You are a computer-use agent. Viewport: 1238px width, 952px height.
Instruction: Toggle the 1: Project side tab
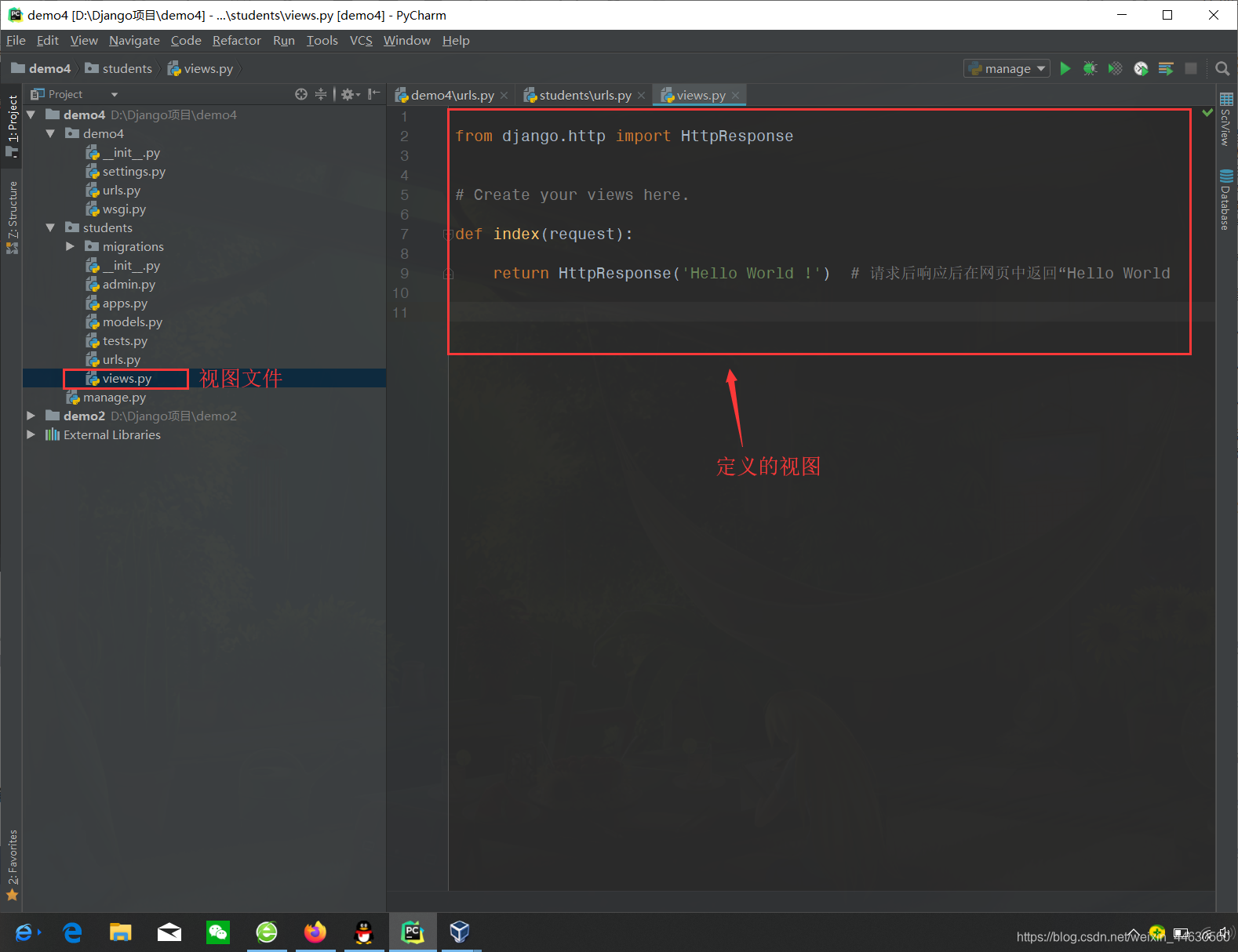[x=12, y=125]
